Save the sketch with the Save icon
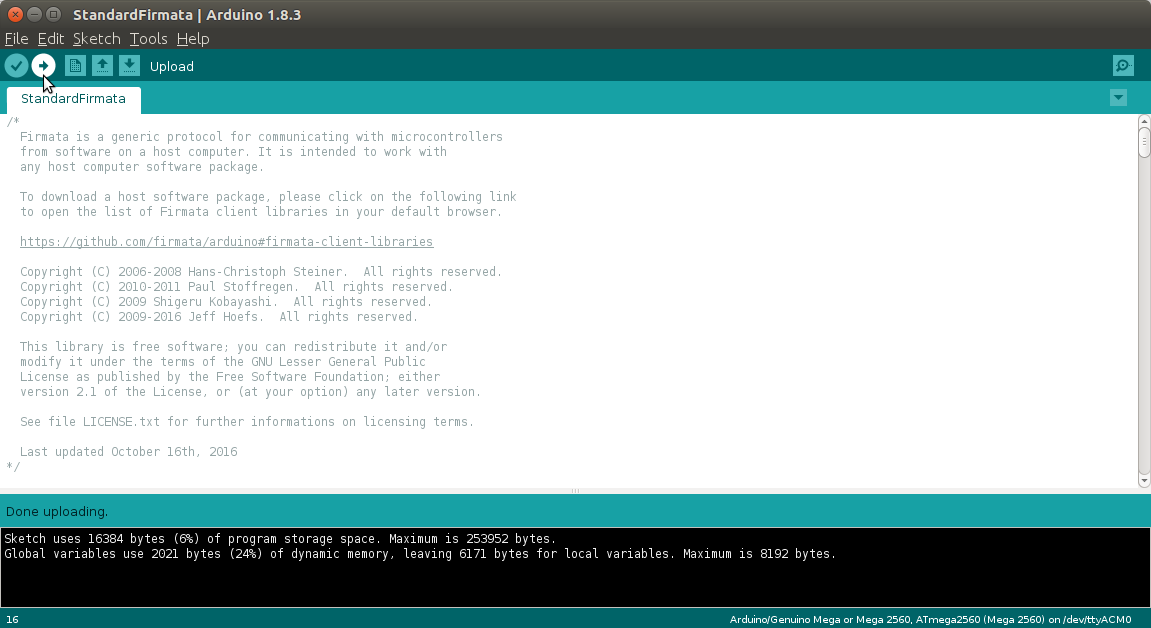Screen dimensions: 1151x628 129,65
